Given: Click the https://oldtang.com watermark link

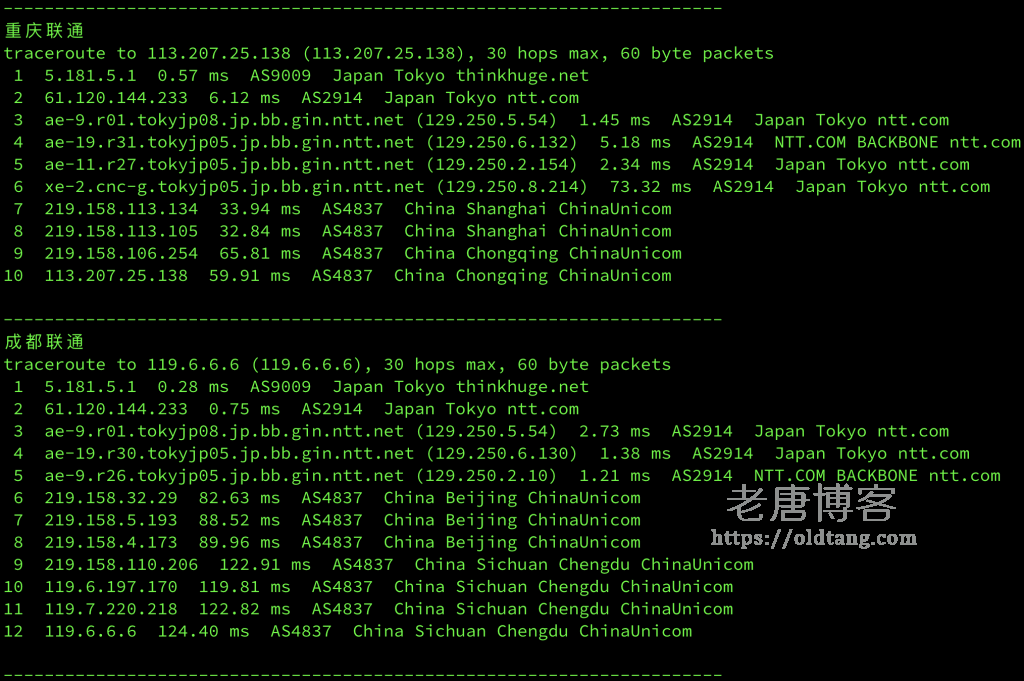Looking at the screenshot, I should (x=814, y=538).
